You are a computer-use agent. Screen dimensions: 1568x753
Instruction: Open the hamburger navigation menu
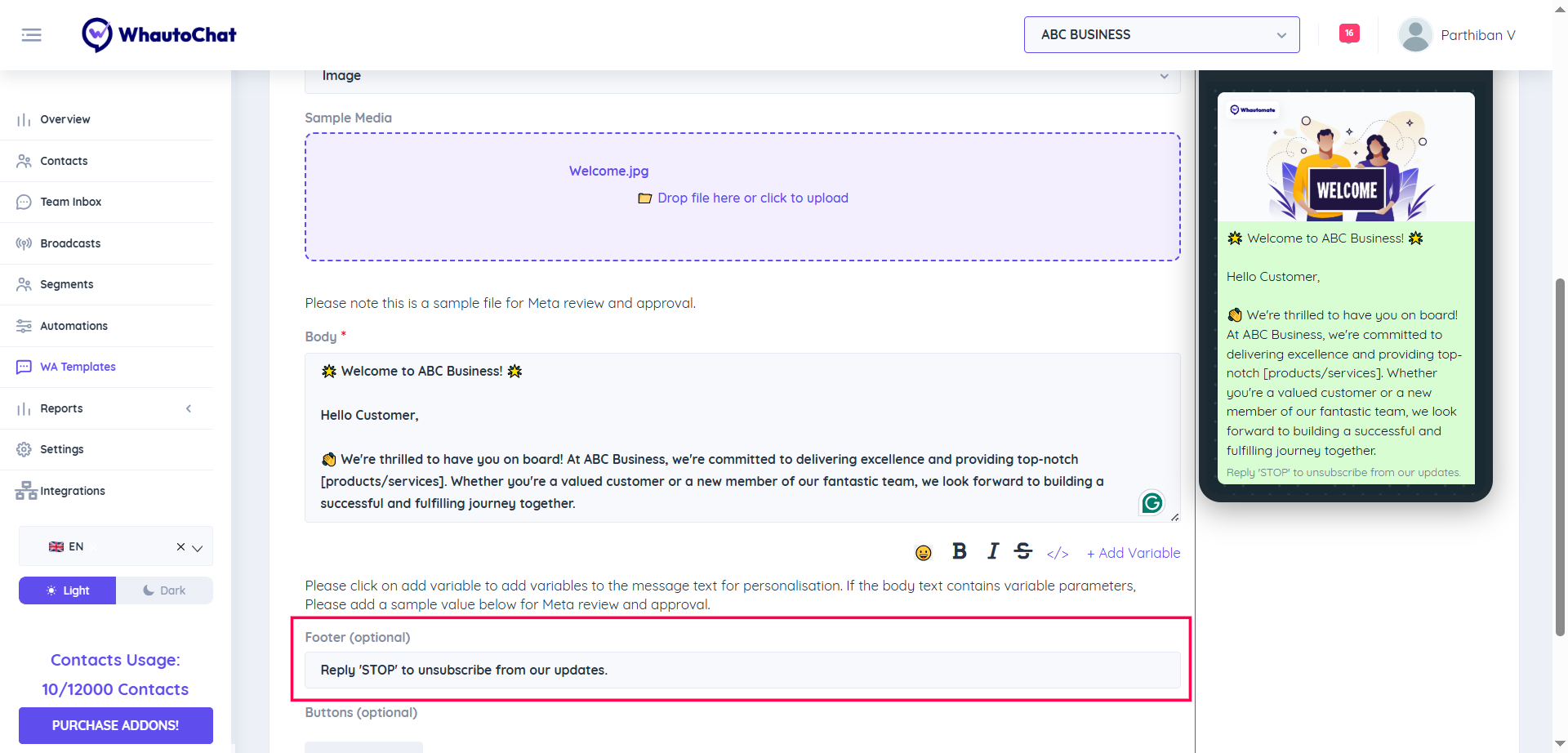[32, 34]
